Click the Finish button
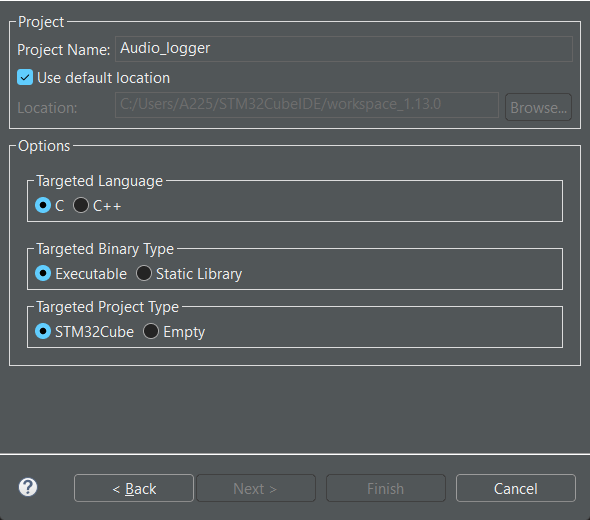This screenshot has height=520, width=590. click(386, 488)
